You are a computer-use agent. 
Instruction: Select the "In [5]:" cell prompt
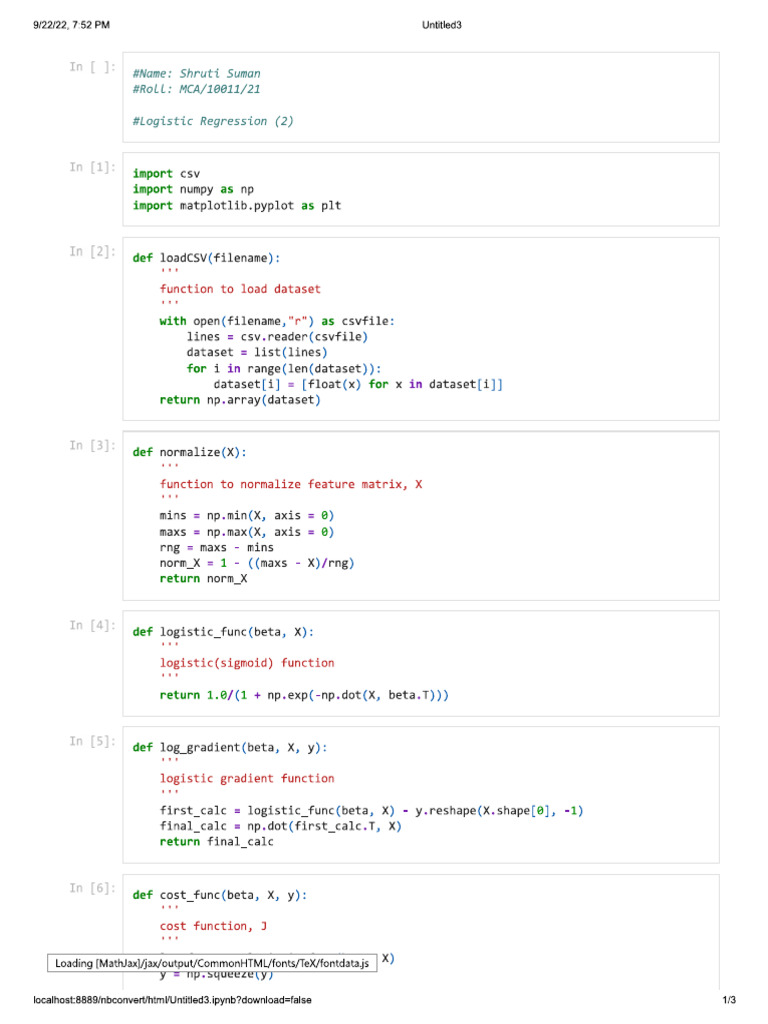coord(93,741)
